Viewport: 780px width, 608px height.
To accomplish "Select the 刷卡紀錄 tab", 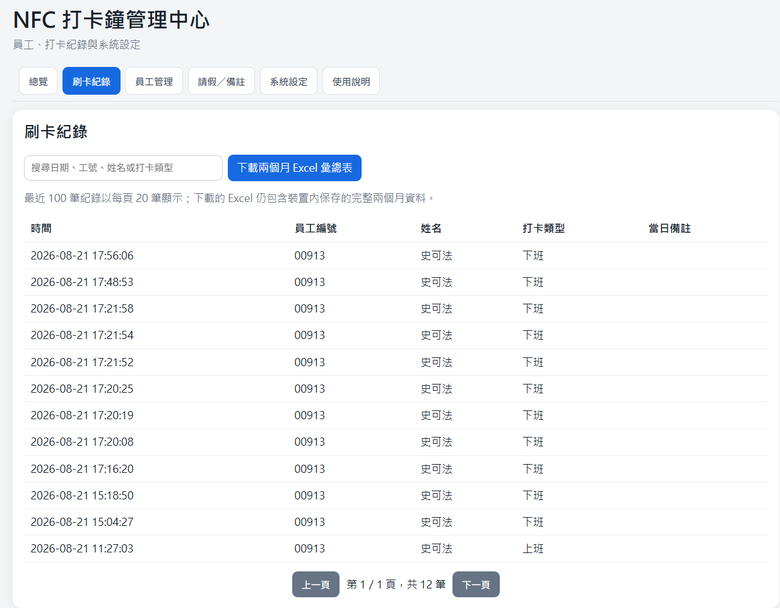I will (x=91, y=81).
